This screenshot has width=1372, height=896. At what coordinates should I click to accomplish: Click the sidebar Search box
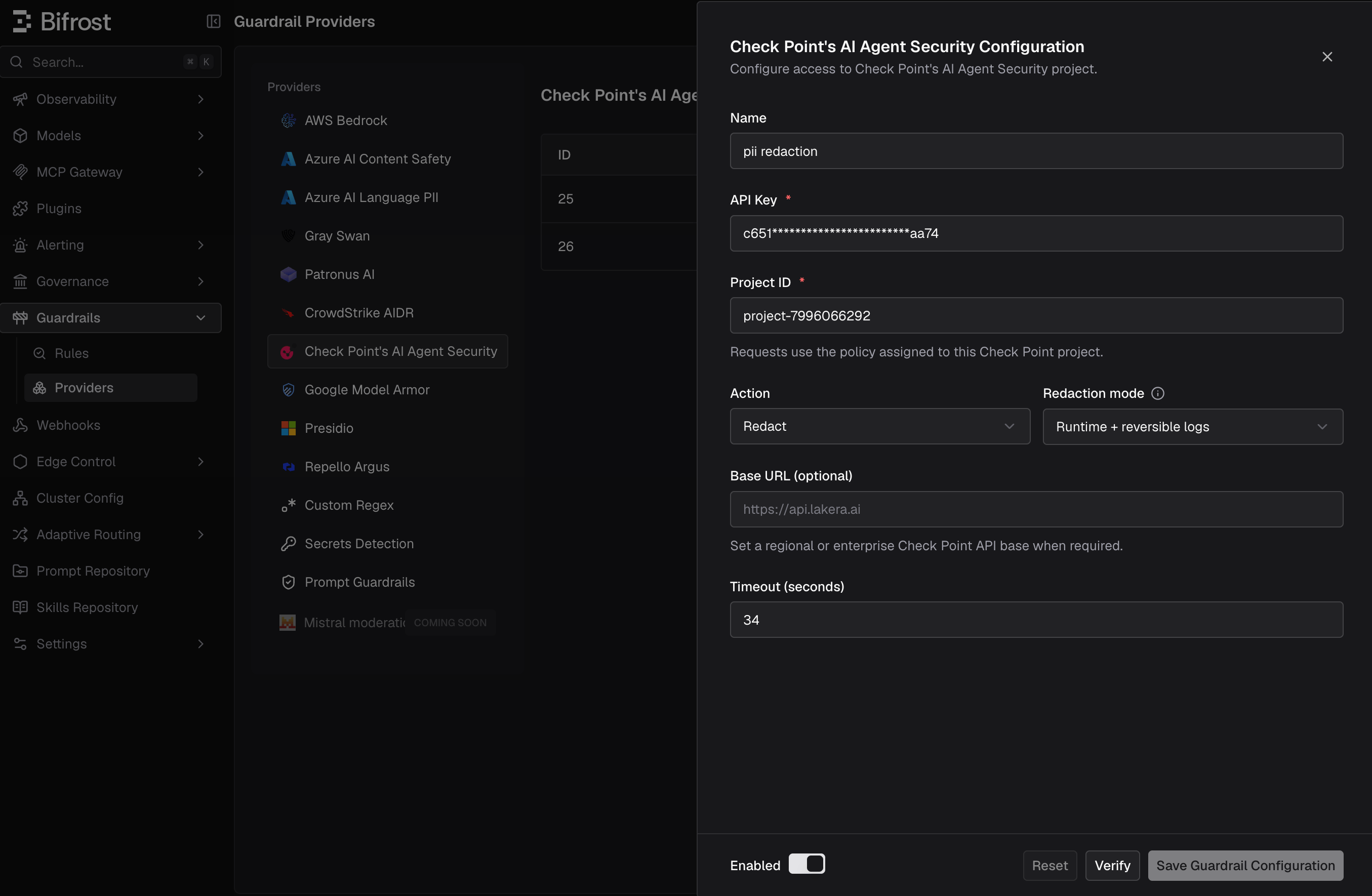coord(111,62)
